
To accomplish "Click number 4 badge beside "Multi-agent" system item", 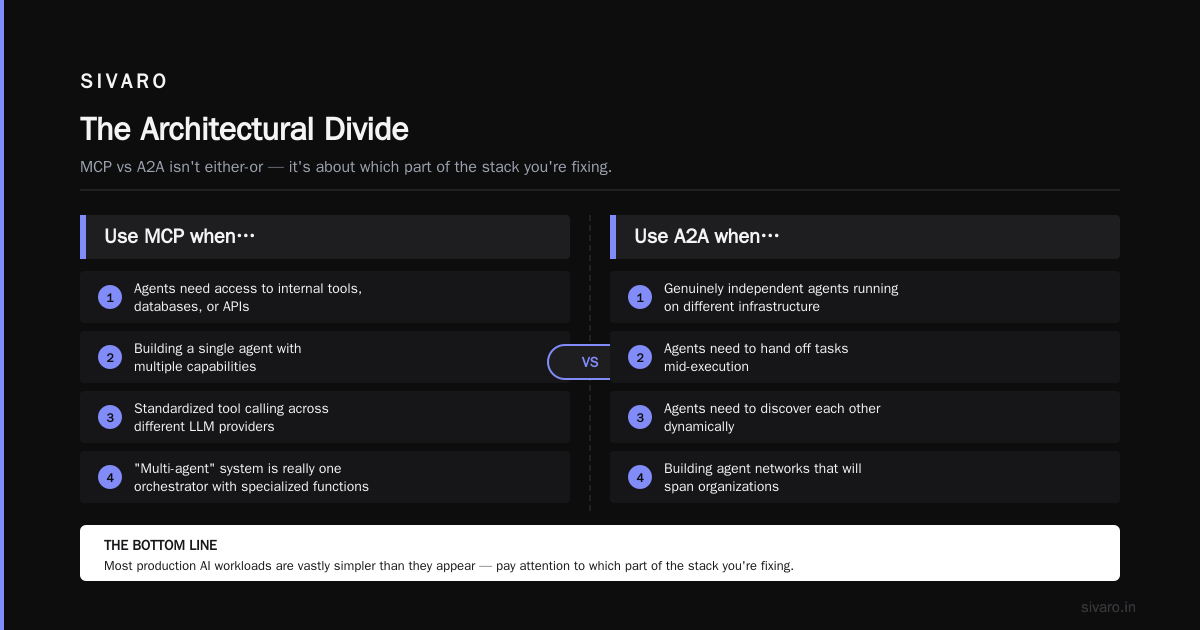I will (x=110, y=477).
